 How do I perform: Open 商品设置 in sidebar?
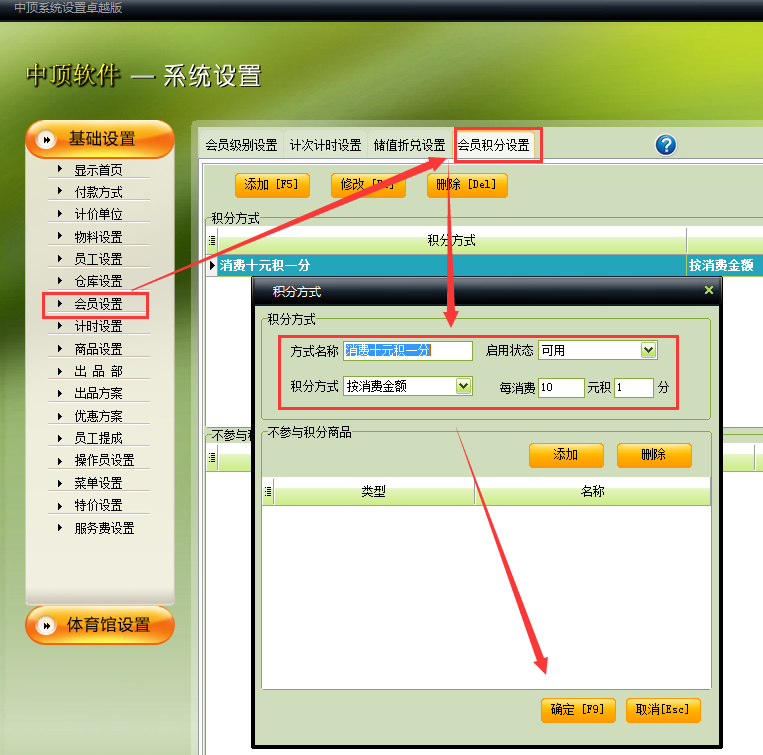click(x=98, y=349)
